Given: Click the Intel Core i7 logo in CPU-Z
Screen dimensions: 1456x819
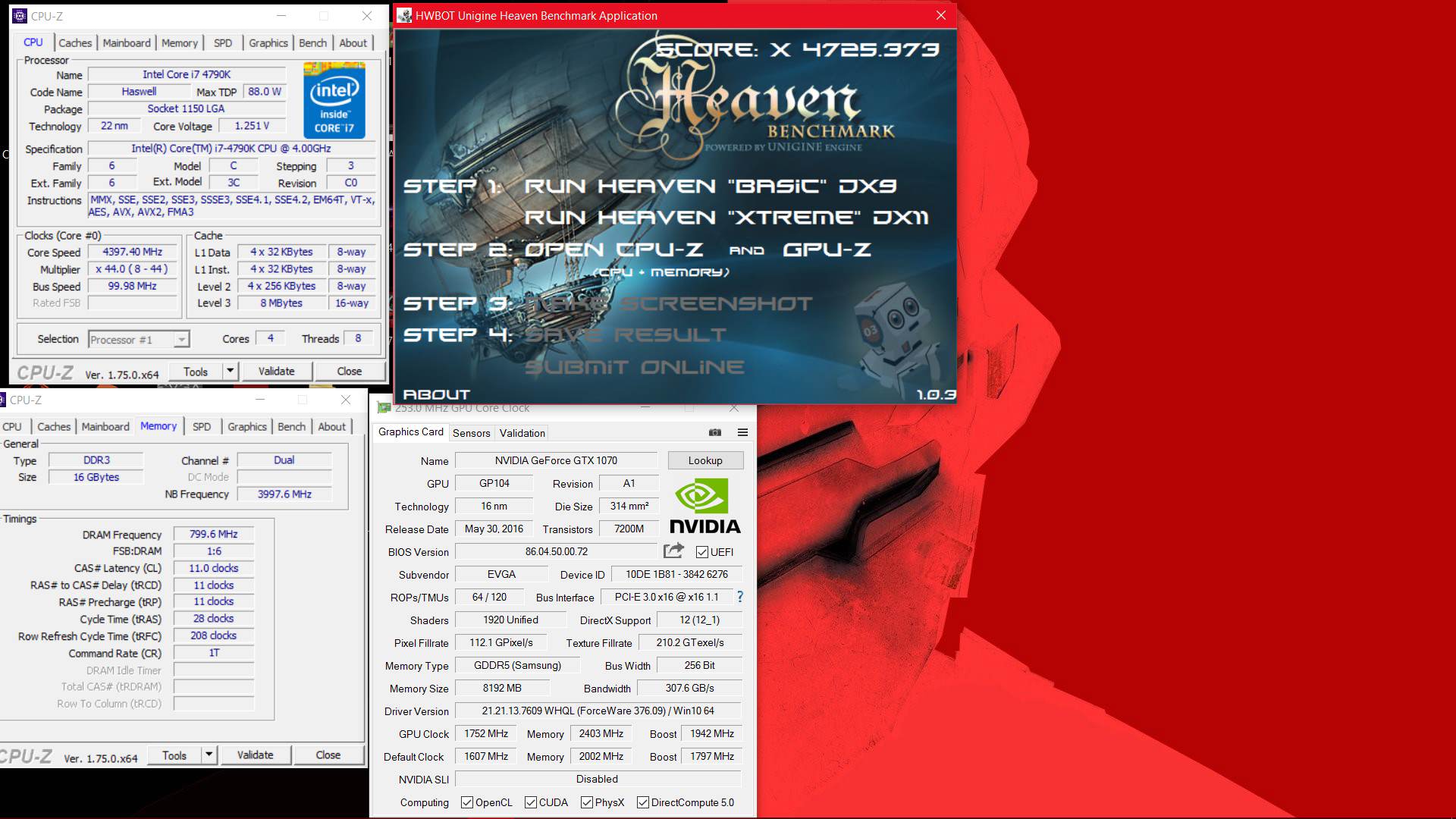Looking at the screenshot, I should pos(334,101).
